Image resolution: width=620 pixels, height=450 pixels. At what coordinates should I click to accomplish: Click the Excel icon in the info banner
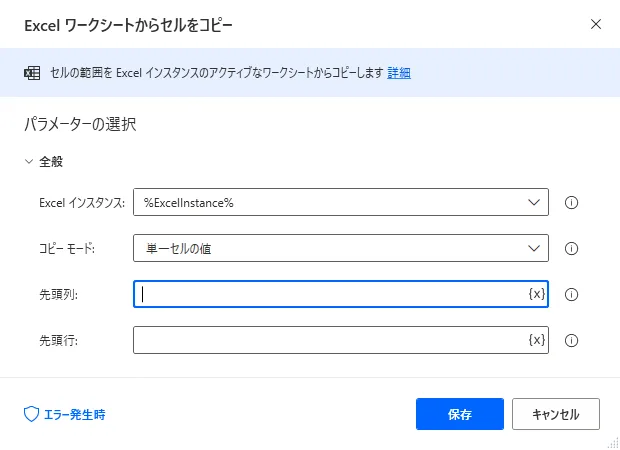tap(29, 73)
